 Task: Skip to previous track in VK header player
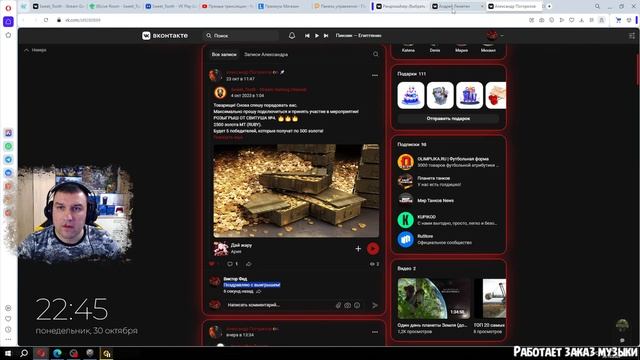307,36
